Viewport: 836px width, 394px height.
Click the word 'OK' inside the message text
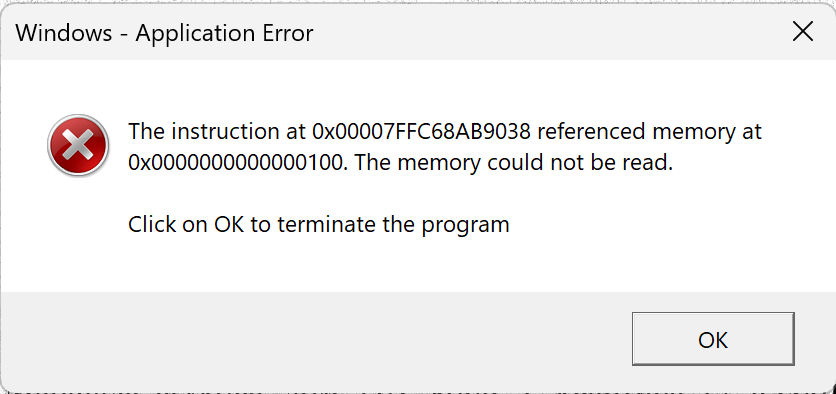(x=229, y=224)
